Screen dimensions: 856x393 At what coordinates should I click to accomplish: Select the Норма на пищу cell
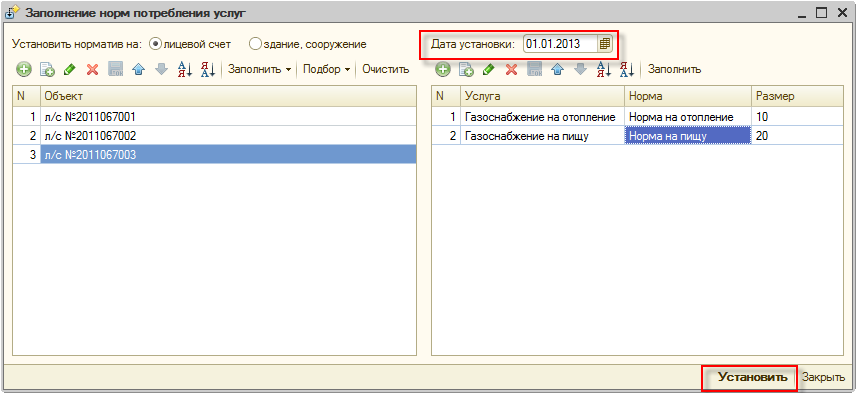click(688, 136)
